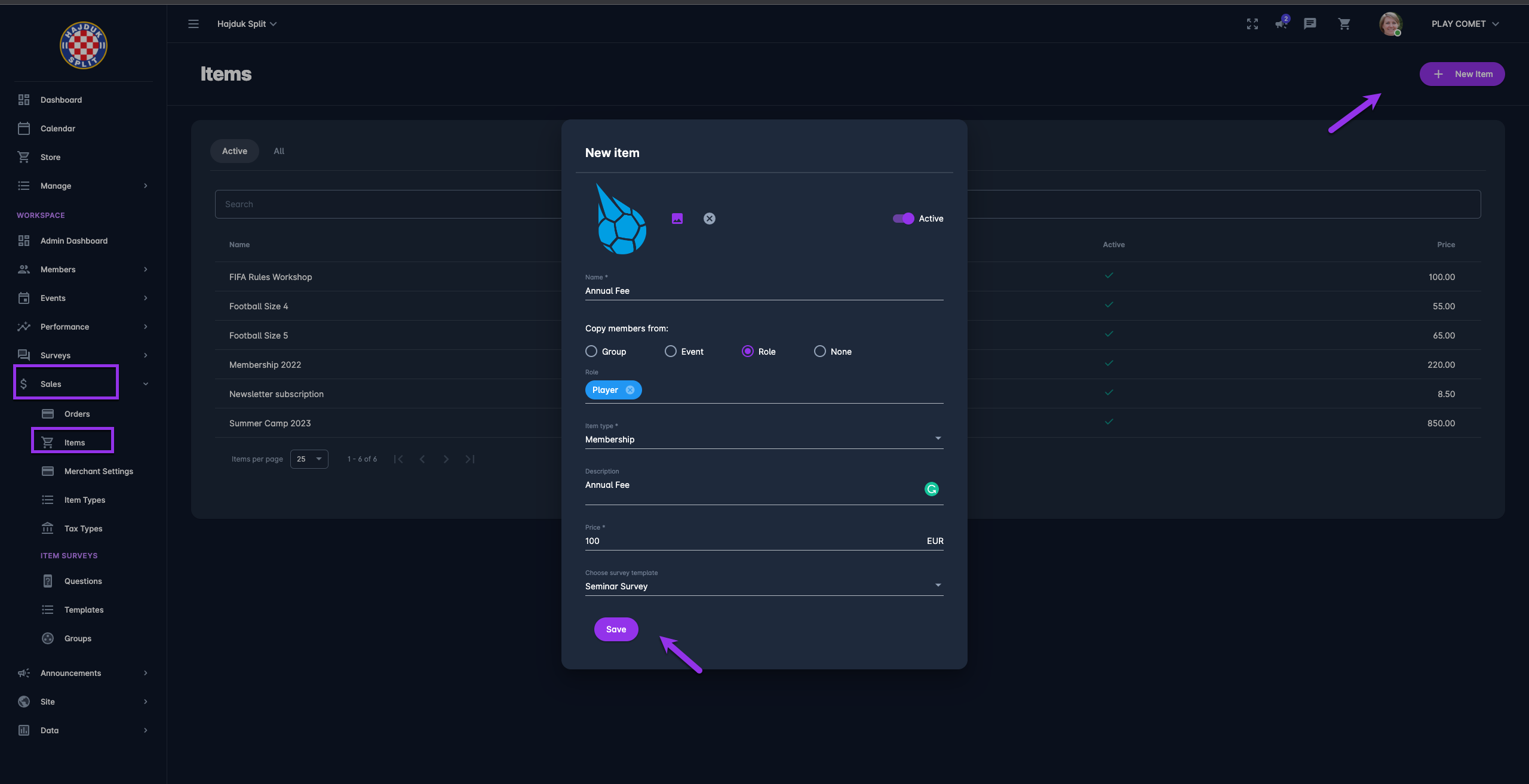
Task: Remove item image with X icon
Action: [709, 219]
